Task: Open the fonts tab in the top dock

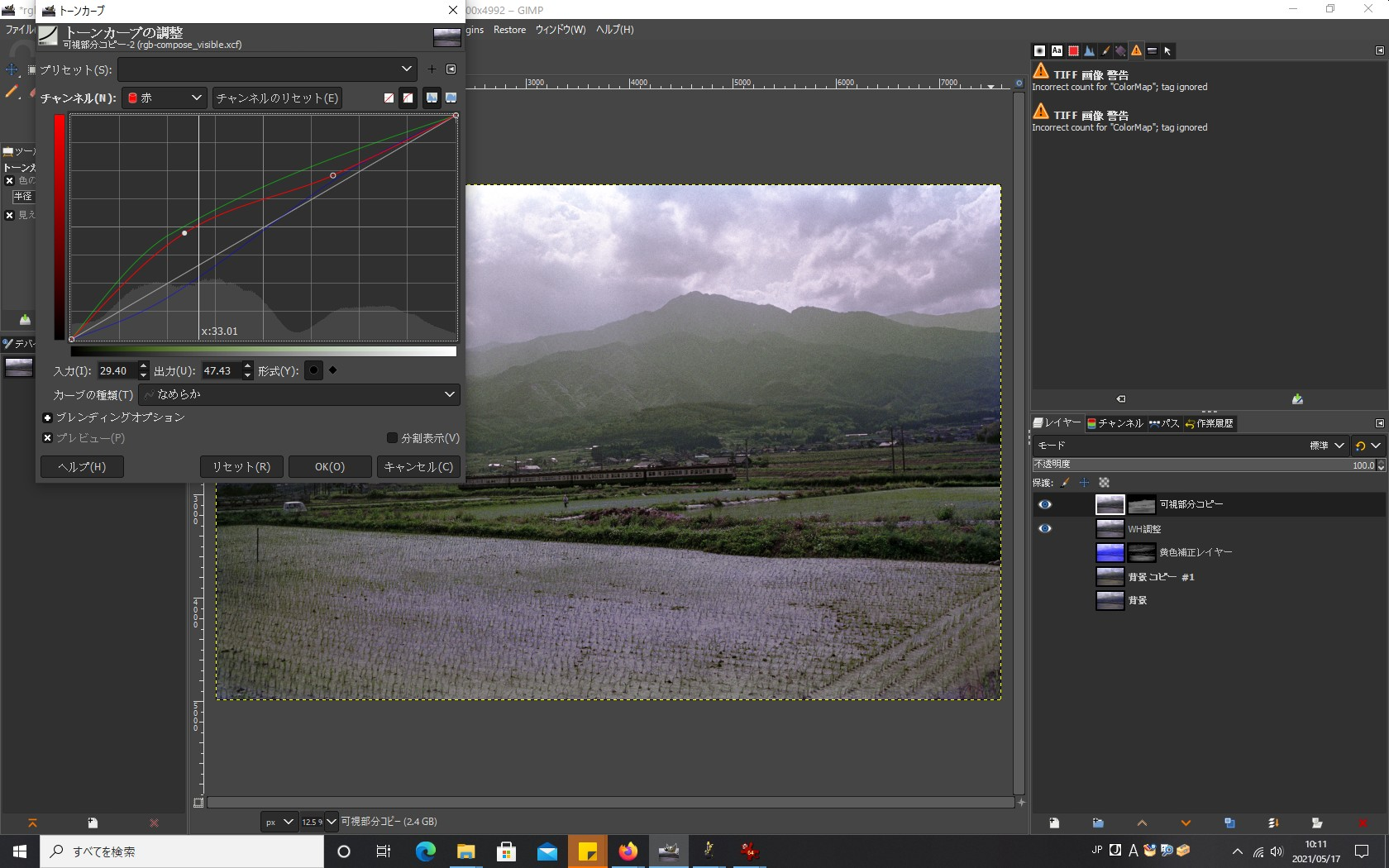Action: (1057, 50)
